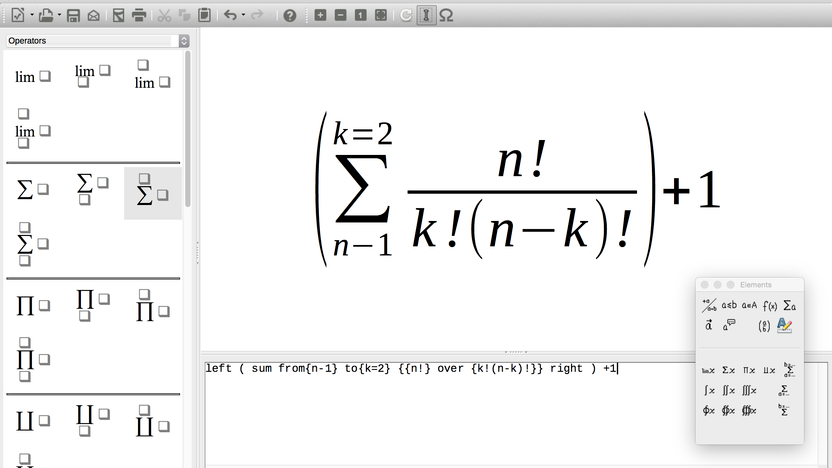This screenshot has width=832, height=468.
Task: Zoom out of the formula view
Action: pyautogui.click(x=340, y=15)
